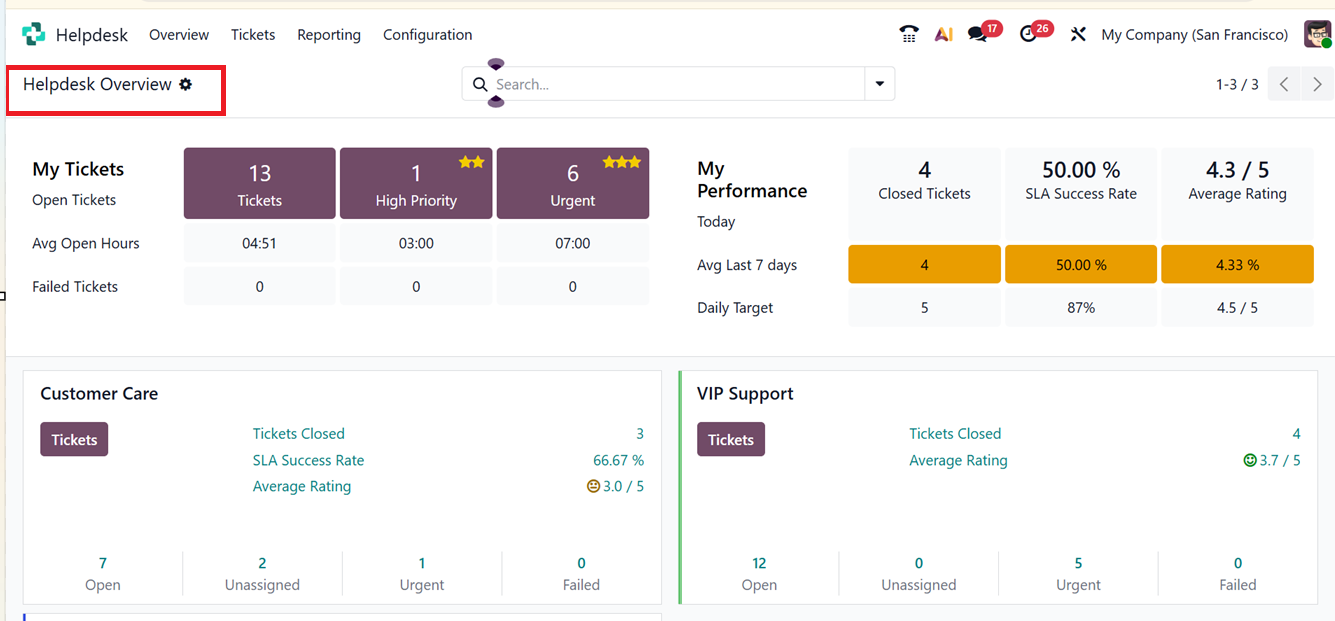
Task: Click the gear icon beside Helpdesk Overview
Action: pos(186,85)
